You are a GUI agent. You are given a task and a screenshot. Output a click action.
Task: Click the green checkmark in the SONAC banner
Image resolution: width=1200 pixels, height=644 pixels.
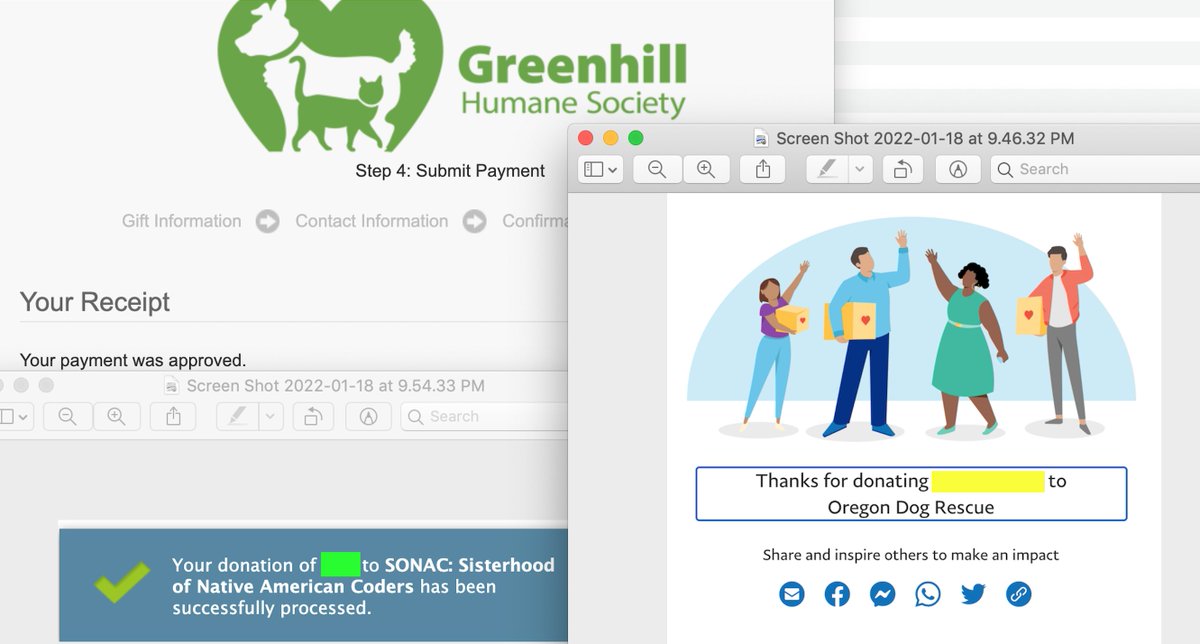pyautogui.click(x=122, y=582)
